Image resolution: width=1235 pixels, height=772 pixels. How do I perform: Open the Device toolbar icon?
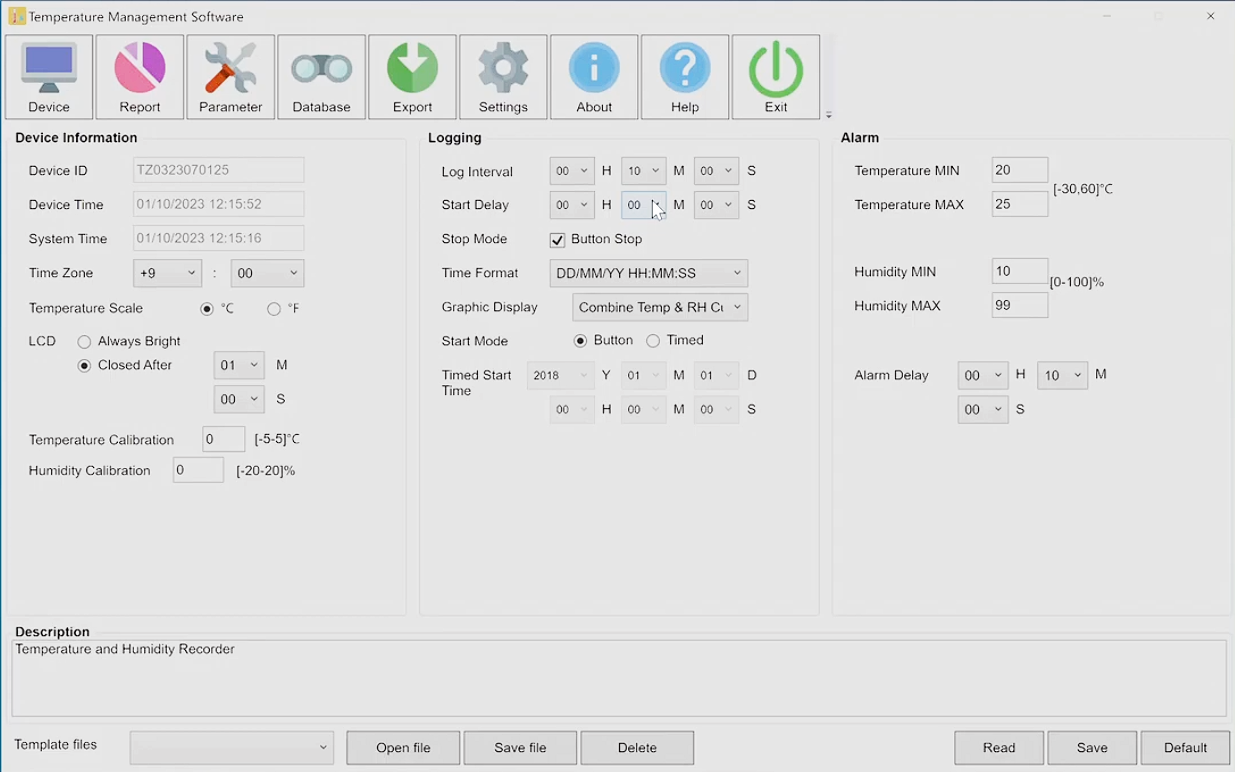point(49,77)
